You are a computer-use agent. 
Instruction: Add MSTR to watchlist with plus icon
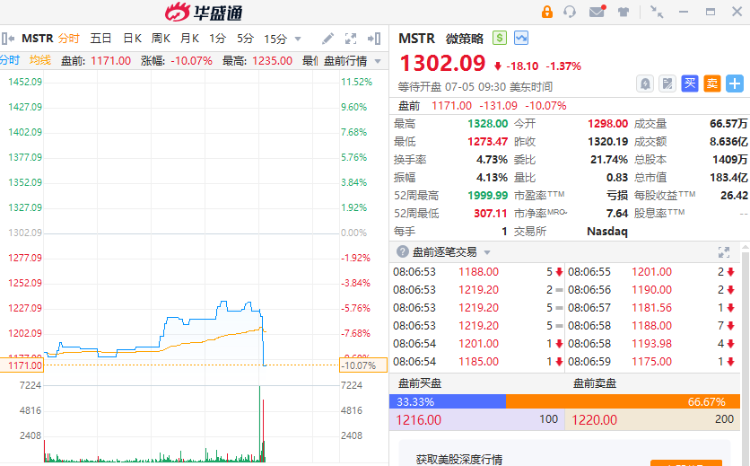coord(735,84)
